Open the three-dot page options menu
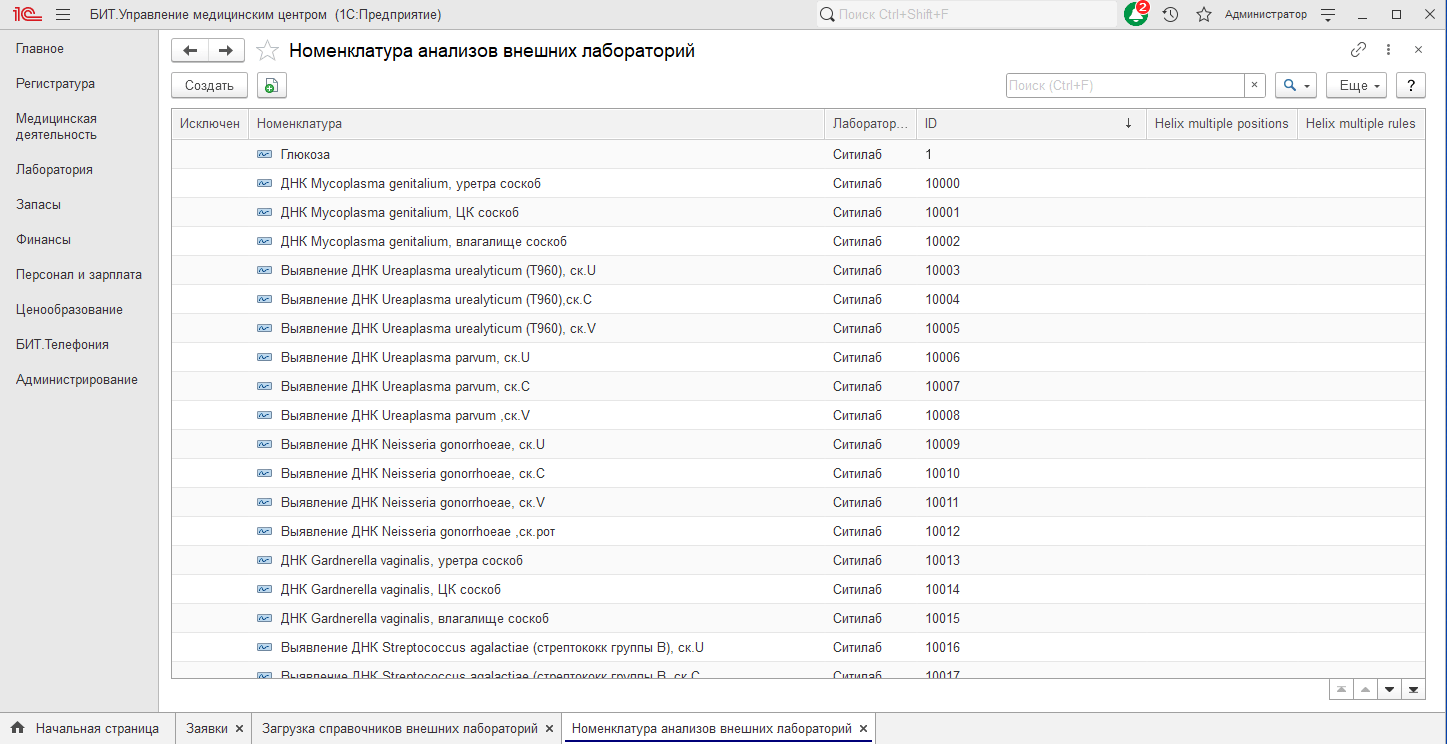1447x744 pixels. pos(1388,50)
